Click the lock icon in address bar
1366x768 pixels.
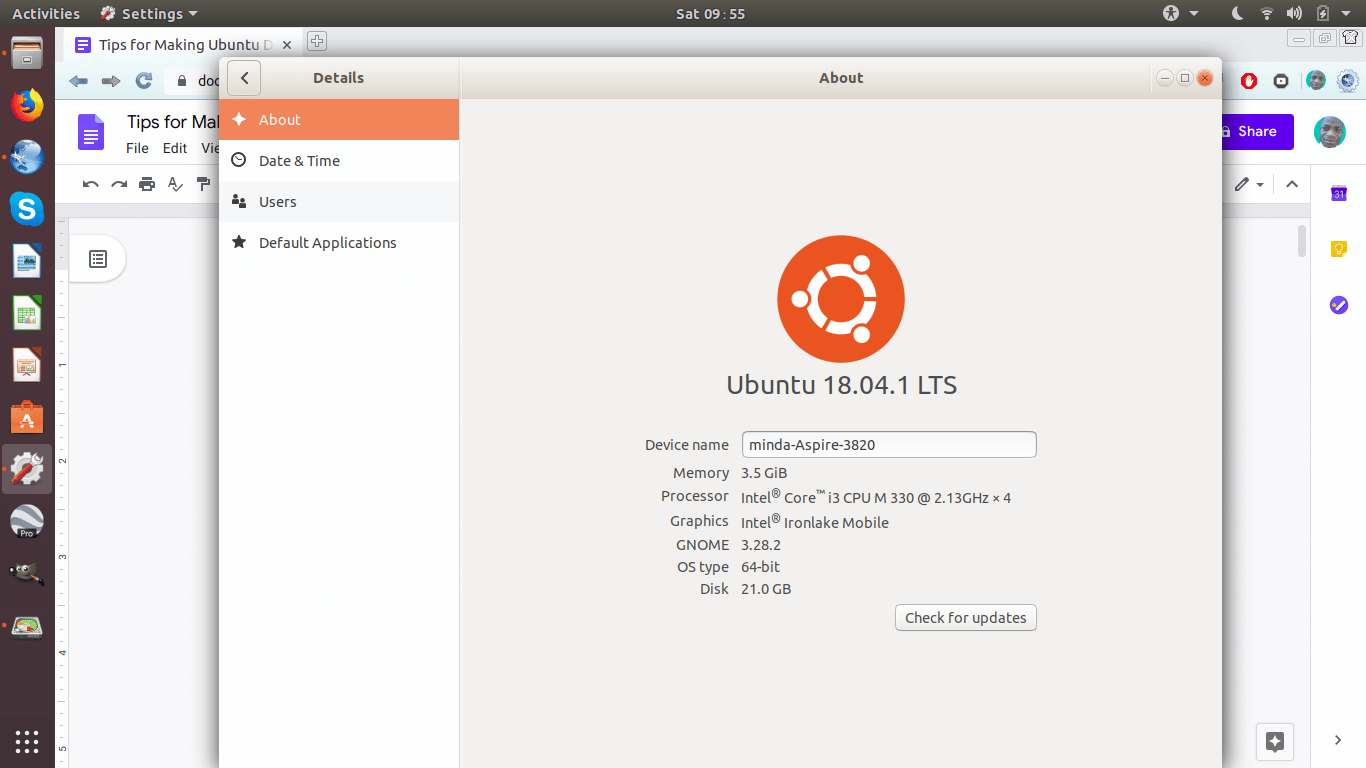coord(181,81)
